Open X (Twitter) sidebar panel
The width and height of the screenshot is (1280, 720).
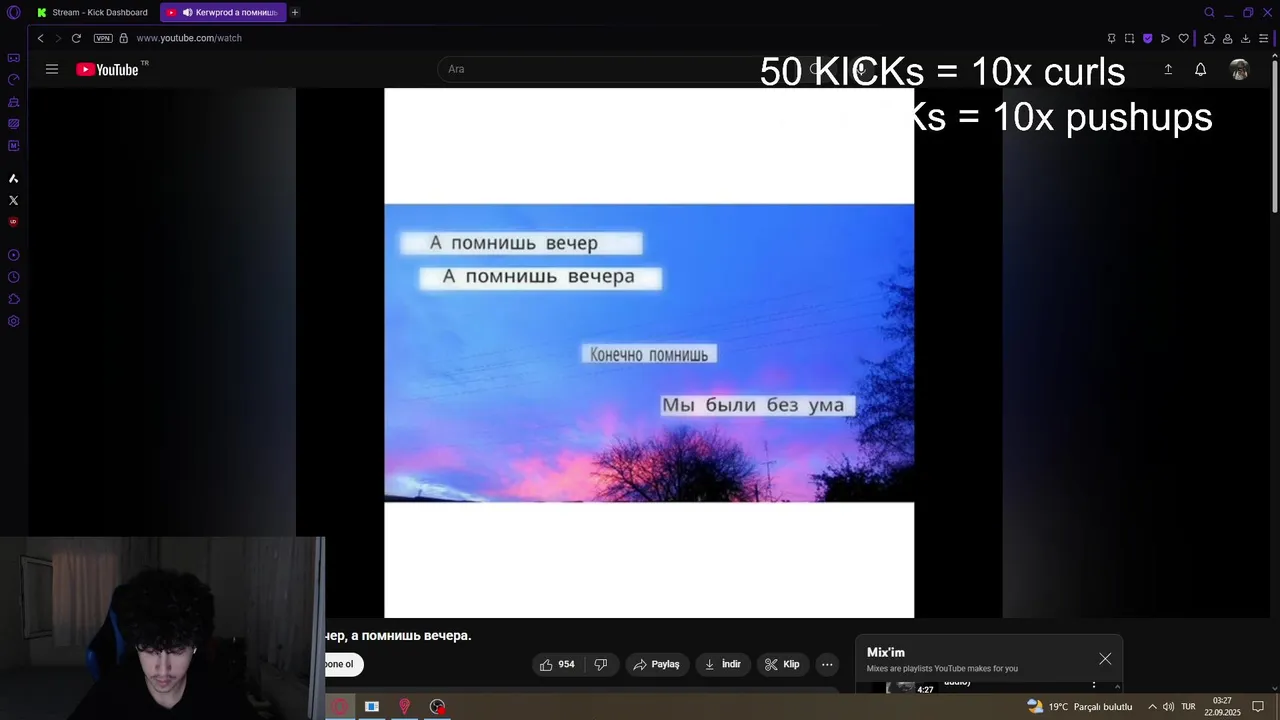(x=13, y=201)
